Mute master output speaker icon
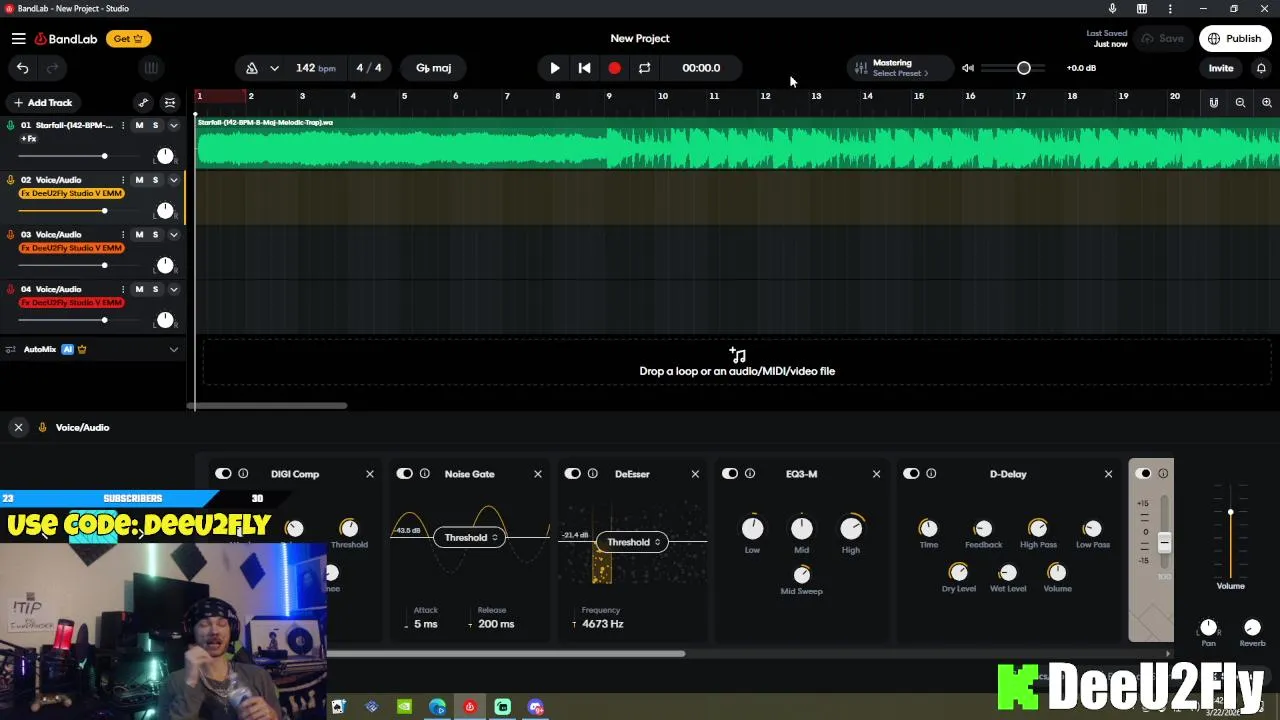The height and width of the screenshot is (720, 1280). click(967, 68)
